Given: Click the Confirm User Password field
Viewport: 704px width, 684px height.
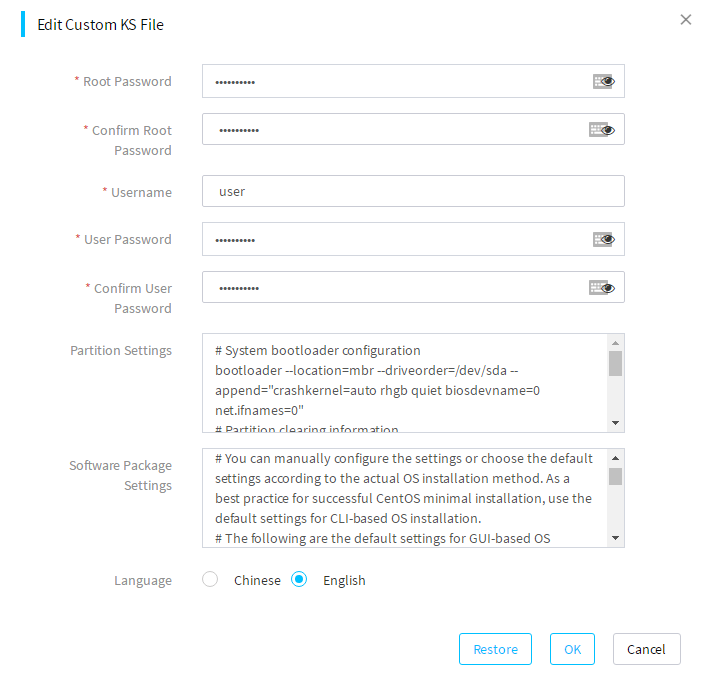Looking at the screenshot, I should click(x=413, y=287).
